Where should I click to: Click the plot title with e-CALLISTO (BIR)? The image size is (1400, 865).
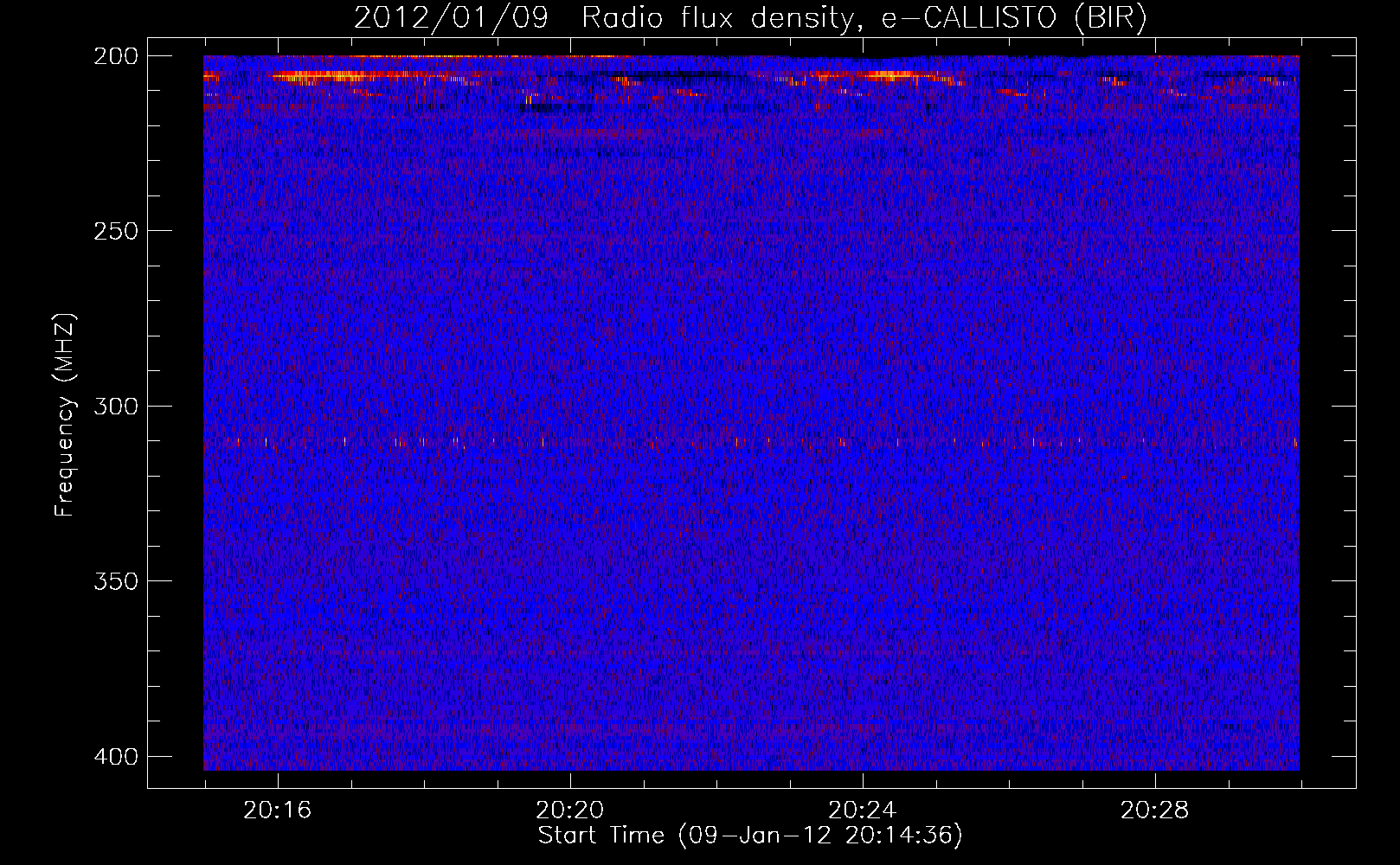point(750,18)
